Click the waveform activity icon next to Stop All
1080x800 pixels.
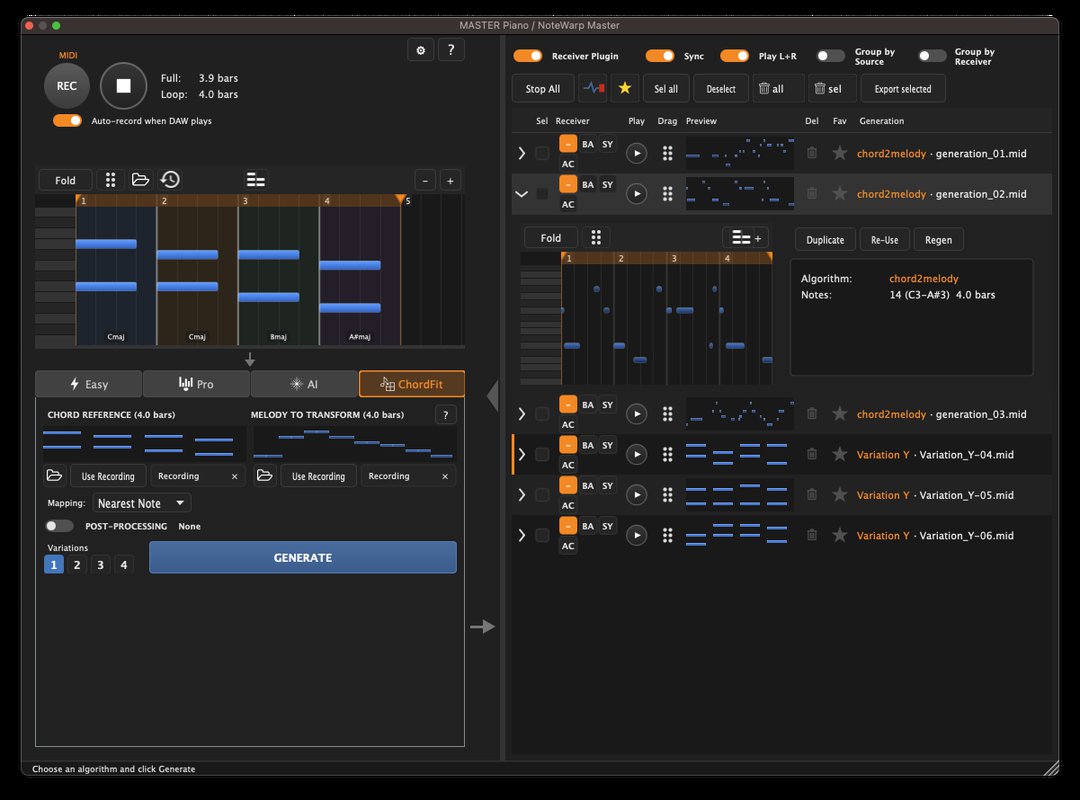coord(595,89)
